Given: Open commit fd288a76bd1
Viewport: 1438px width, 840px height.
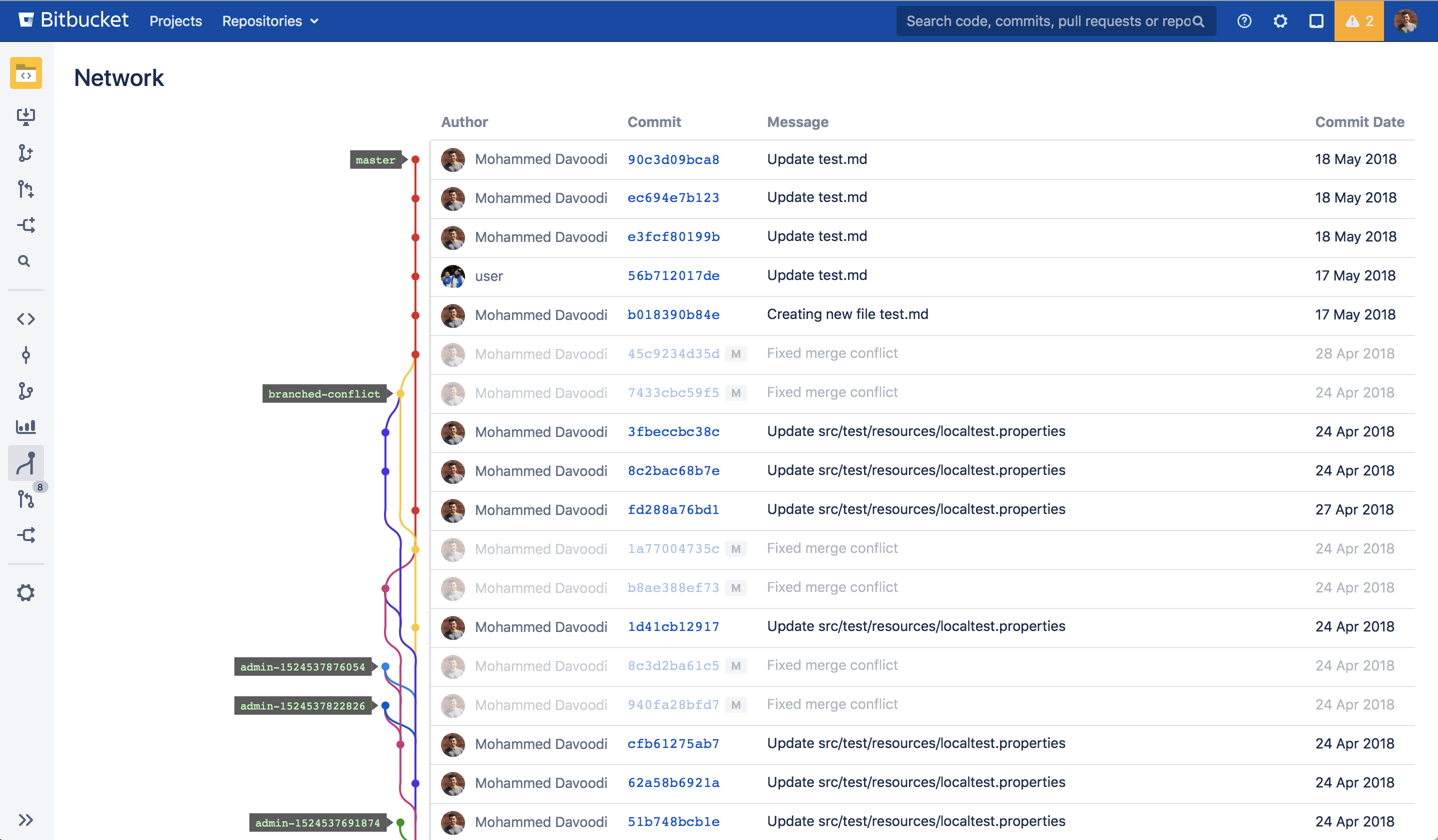Looking at the screenshot, I should (673, 509).
